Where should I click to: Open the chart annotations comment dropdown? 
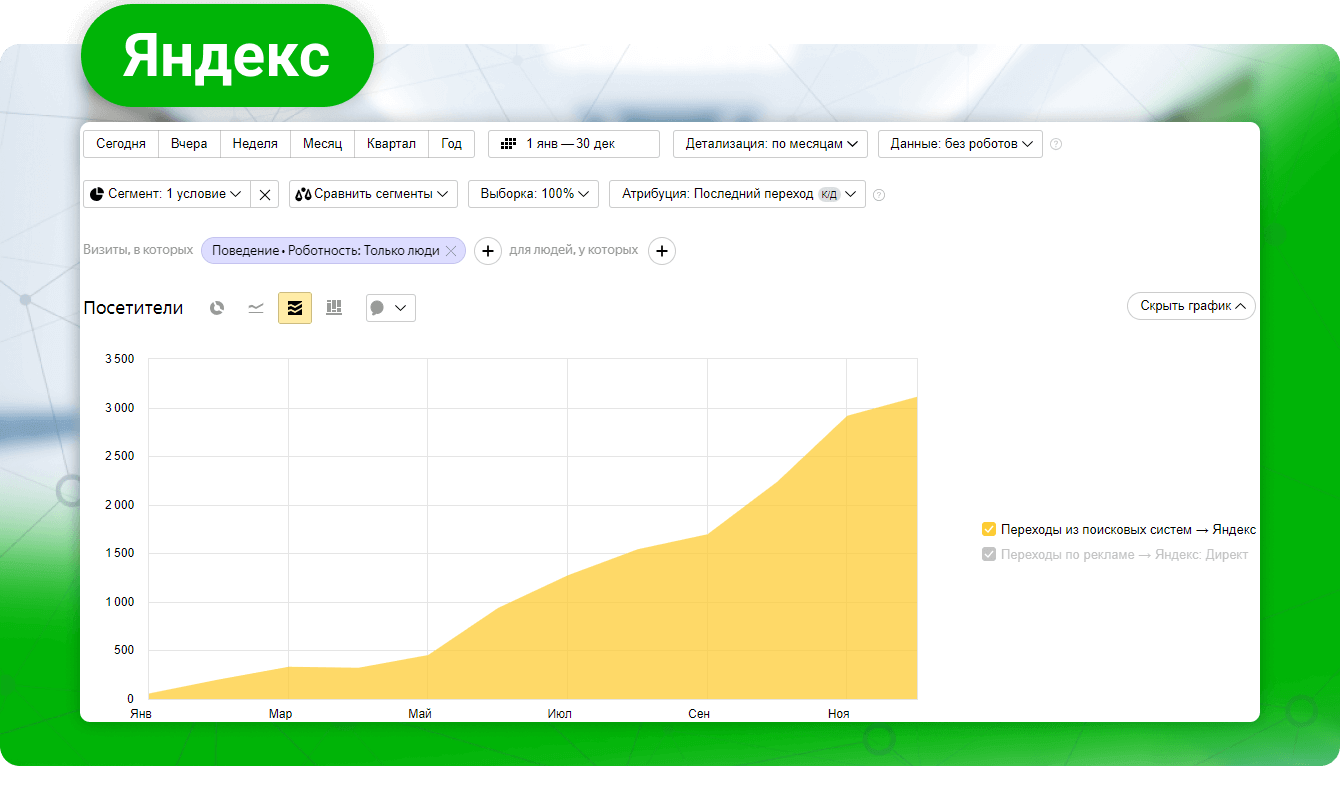coord(391,308)
